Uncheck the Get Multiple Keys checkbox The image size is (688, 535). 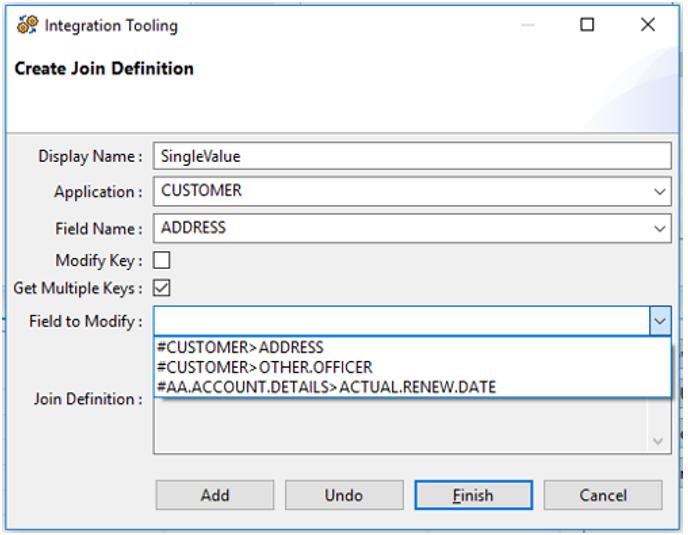click(161, 288)
